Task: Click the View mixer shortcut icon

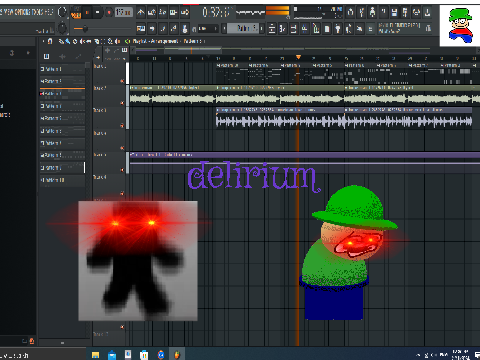Action: coord(305,29)
